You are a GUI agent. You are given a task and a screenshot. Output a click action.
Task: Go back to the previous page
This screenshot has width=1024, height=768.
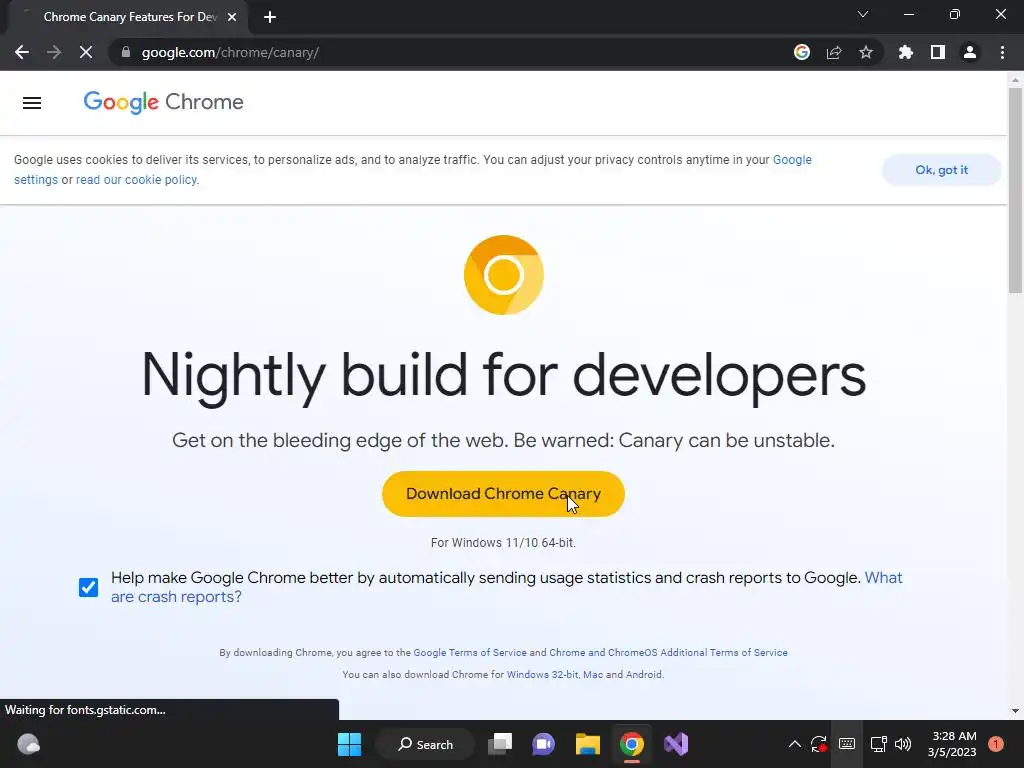click(x=22, y=52)
